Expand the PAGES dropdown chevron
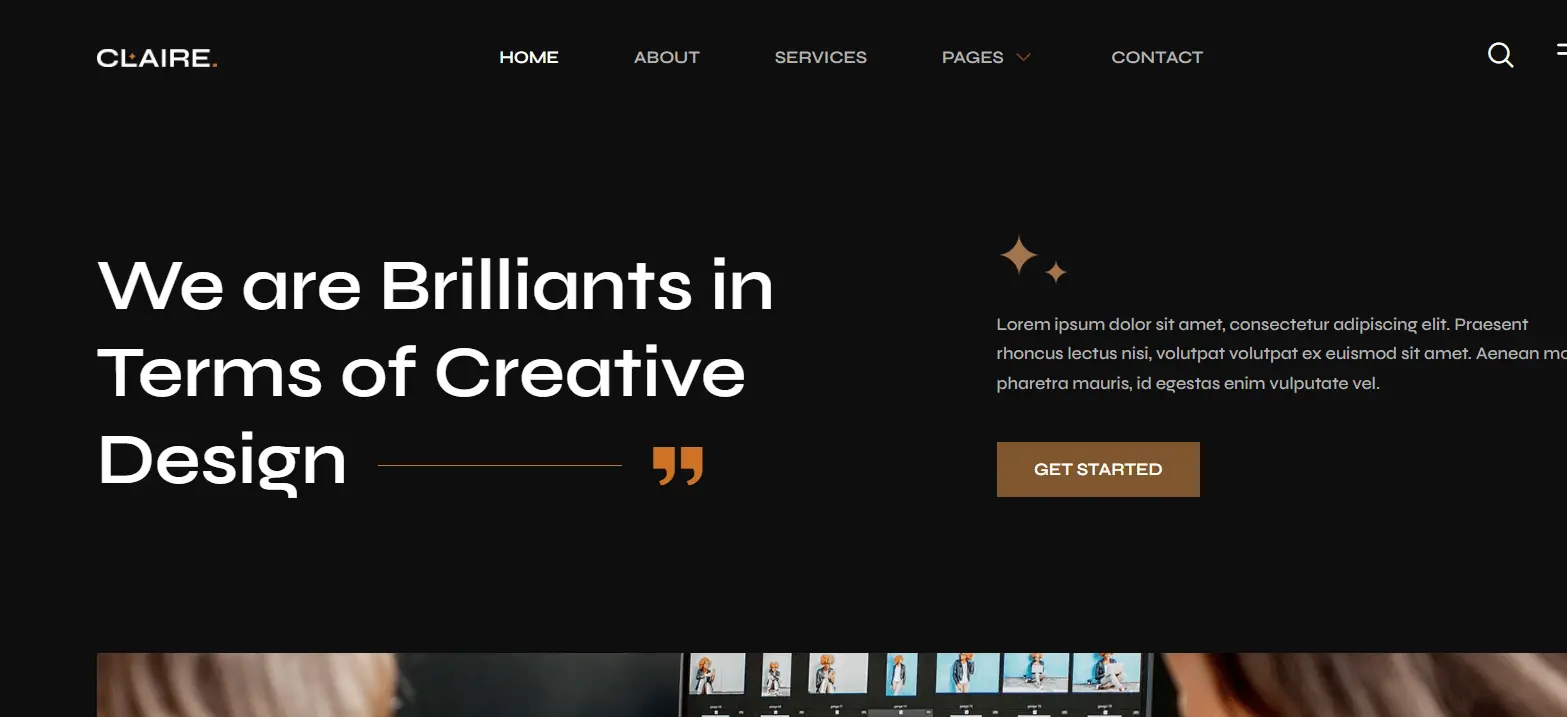The image size is (1567, 717). point(1023,57)
